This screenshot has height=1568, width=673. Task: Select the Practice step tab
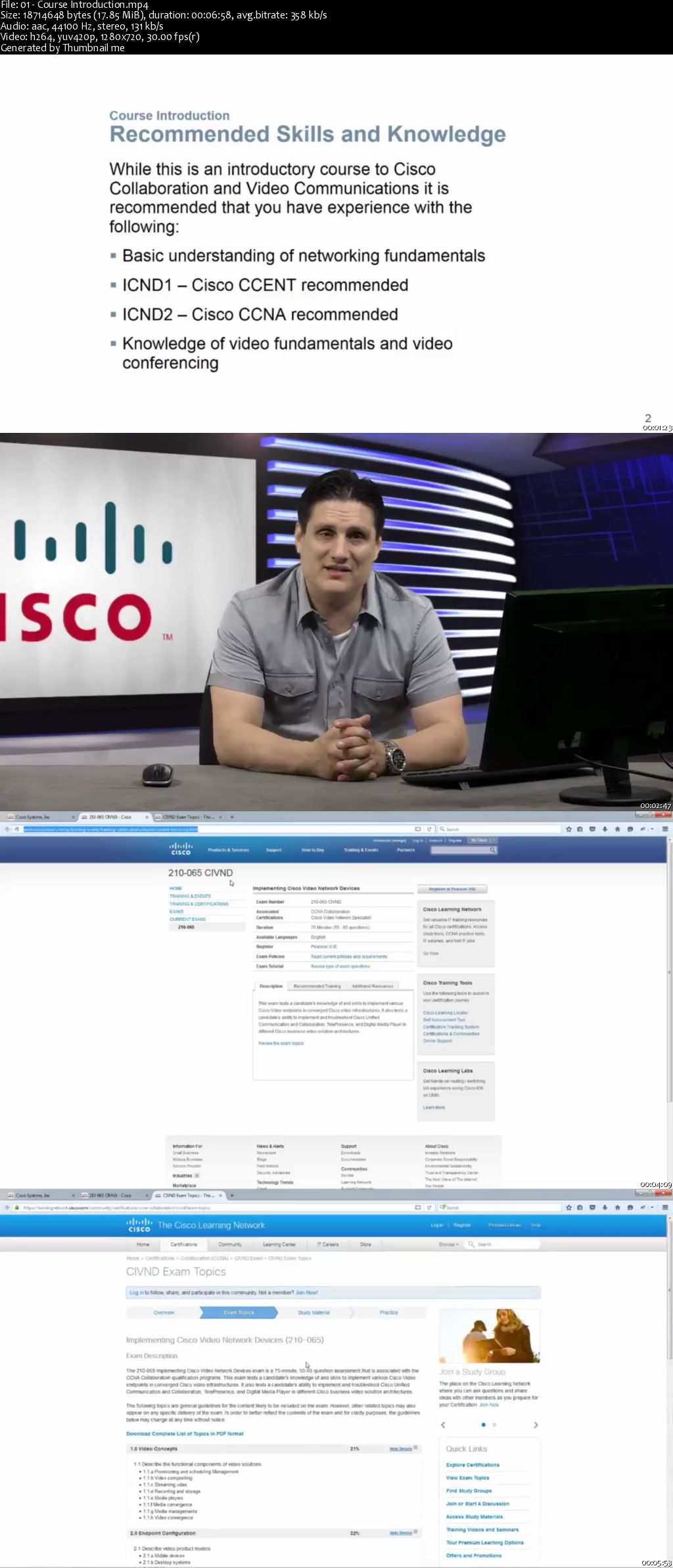pyautogui.click(x=388, y=1312)
